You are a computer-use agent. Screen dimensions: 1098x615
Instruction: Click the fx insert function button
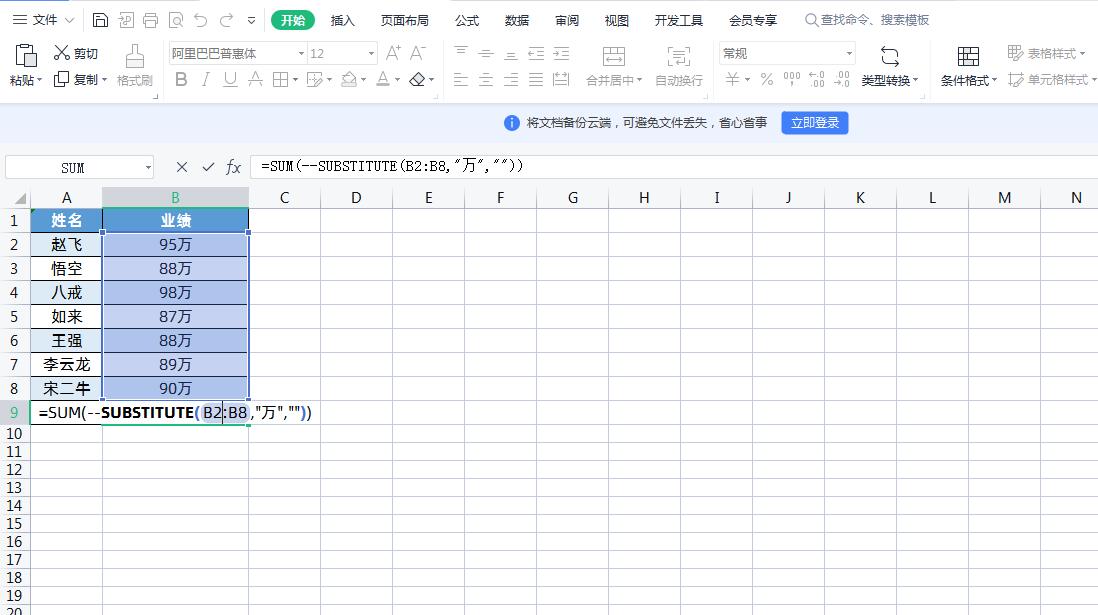(x=233, y=167)
